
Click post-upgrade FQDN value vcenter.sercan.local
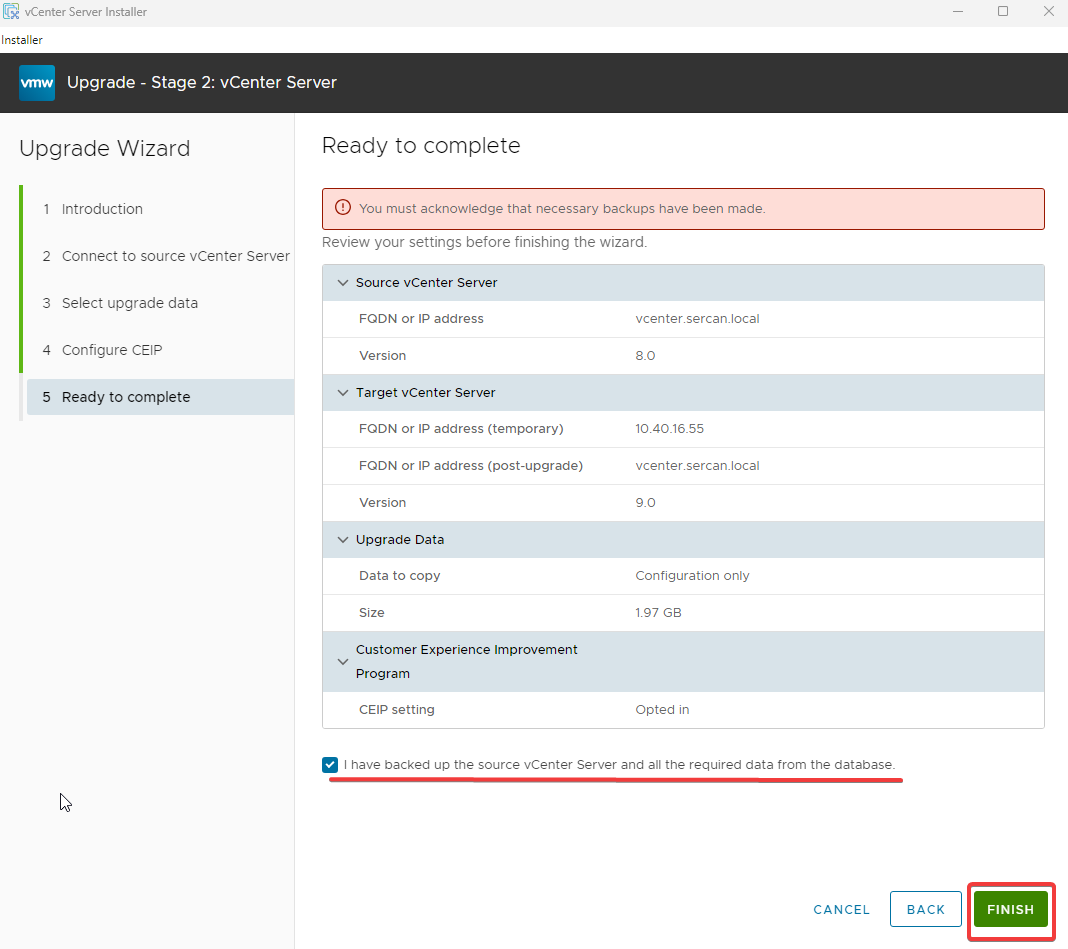tap(697, 466)
